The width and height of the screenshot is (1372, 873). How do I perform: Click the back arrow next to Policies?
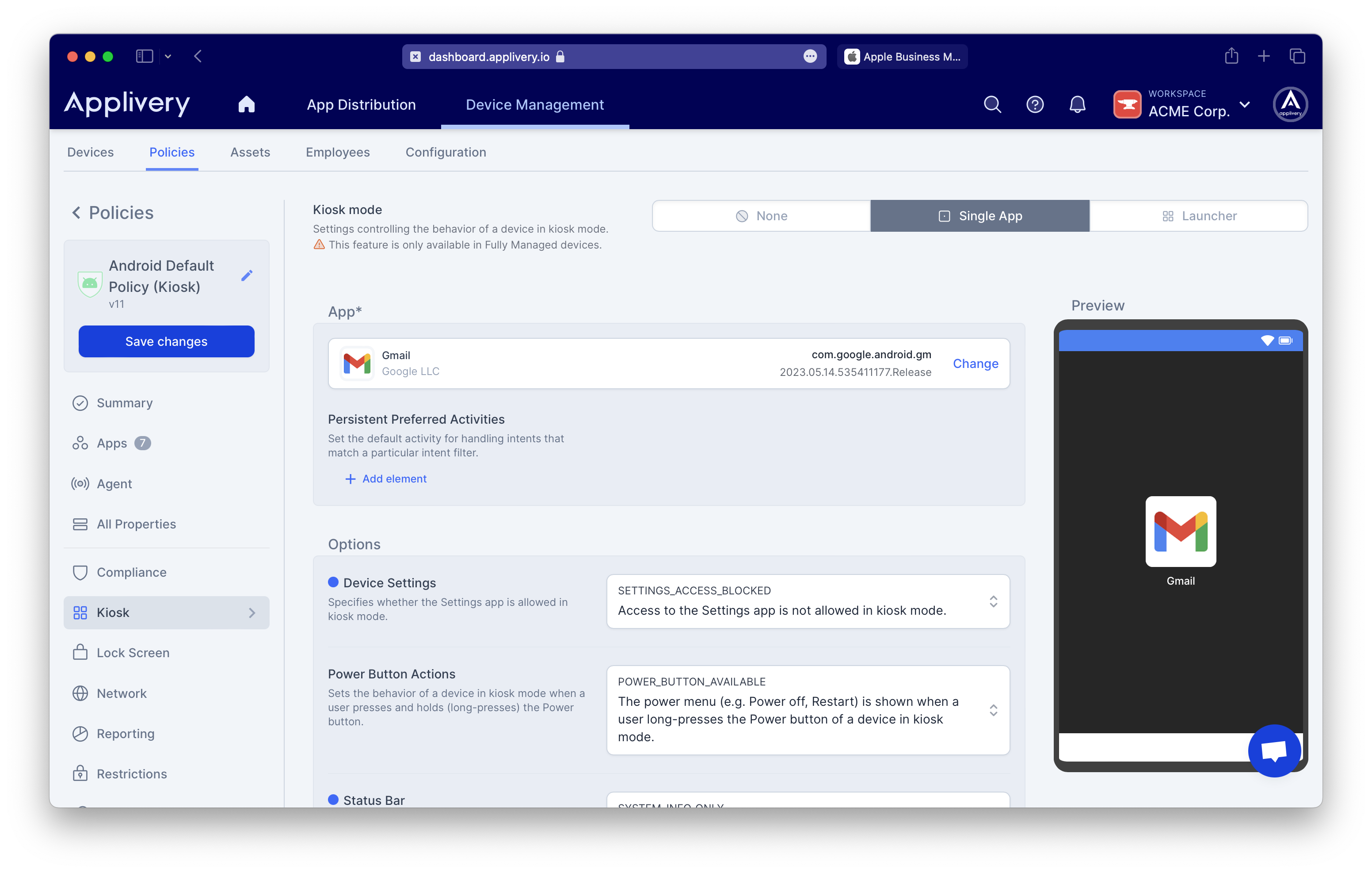coord(76,213)
